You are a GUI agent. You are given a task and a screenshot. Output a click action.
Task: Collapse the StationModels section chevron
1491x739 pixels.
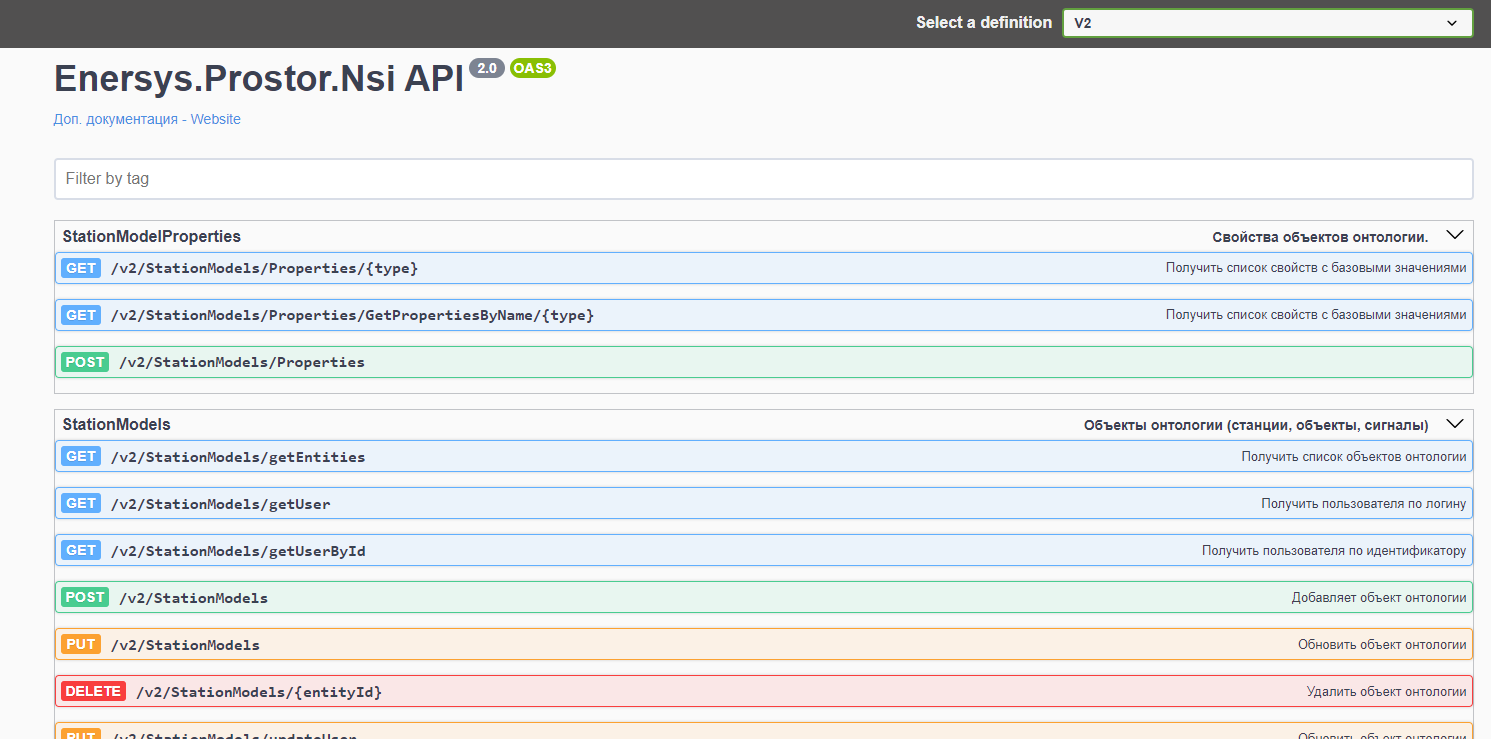pos(1454,424)
